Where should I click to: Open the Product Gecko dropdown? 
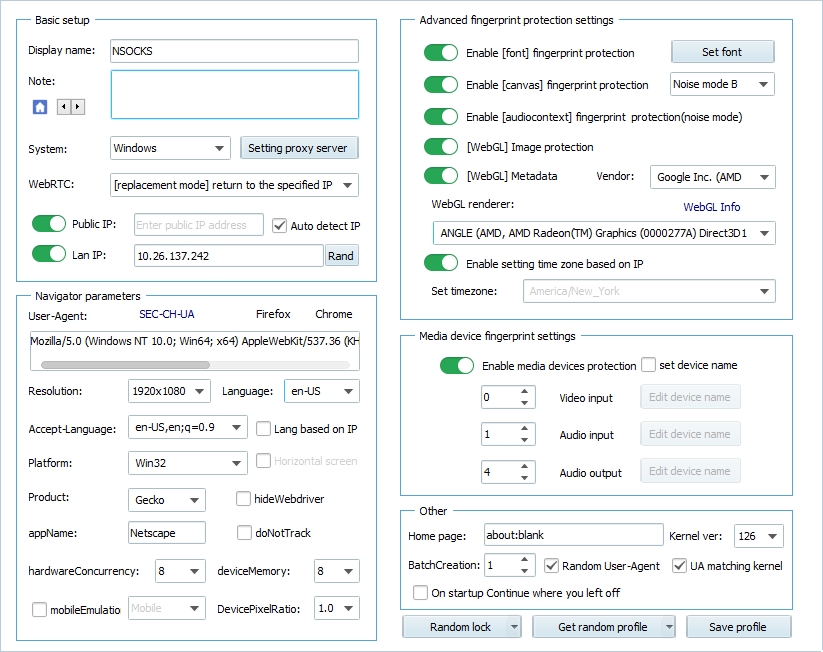[166, 500]
